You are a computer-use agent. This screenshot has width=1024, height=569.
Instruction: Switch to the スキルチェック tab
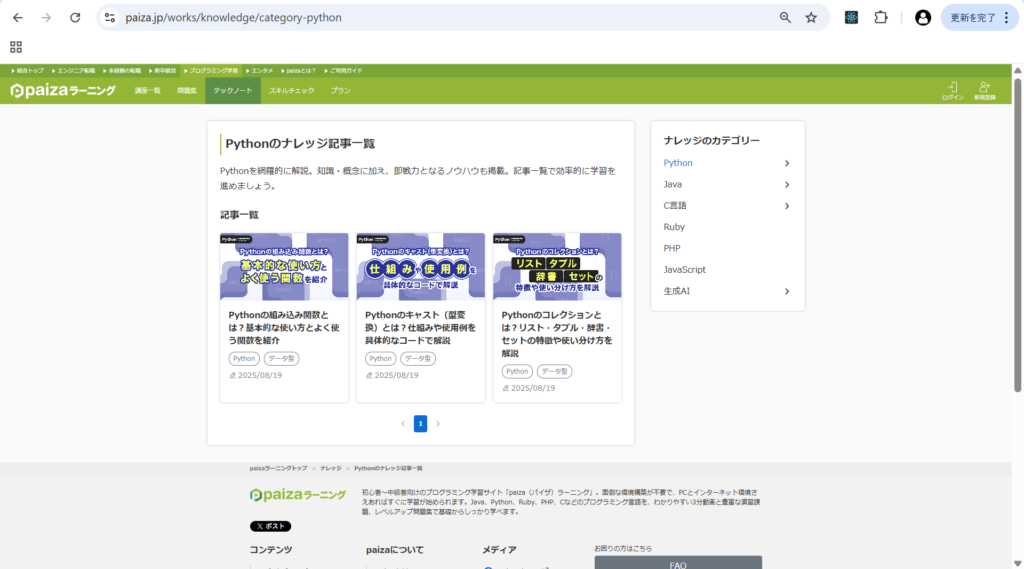tap(291, 91)
